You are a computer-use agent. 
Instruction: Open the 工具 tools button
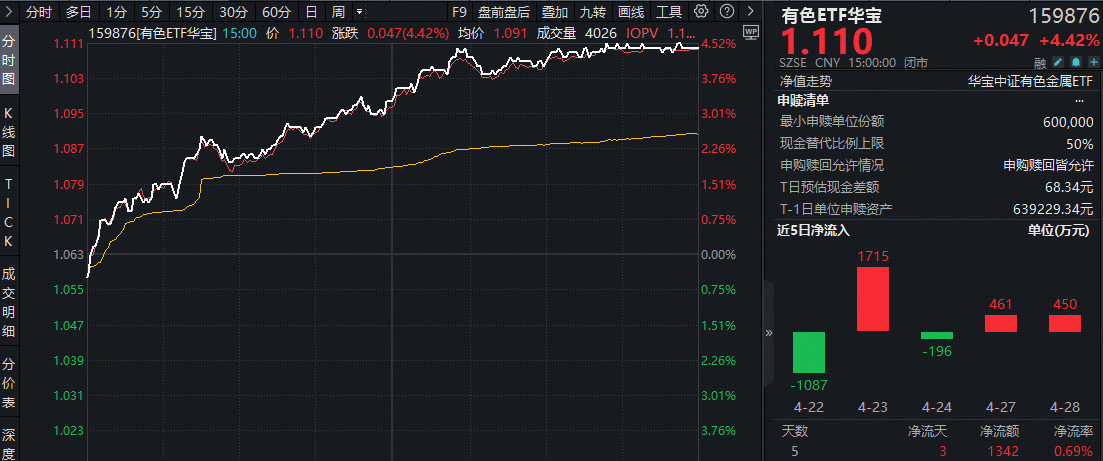[x=669, y=12]
